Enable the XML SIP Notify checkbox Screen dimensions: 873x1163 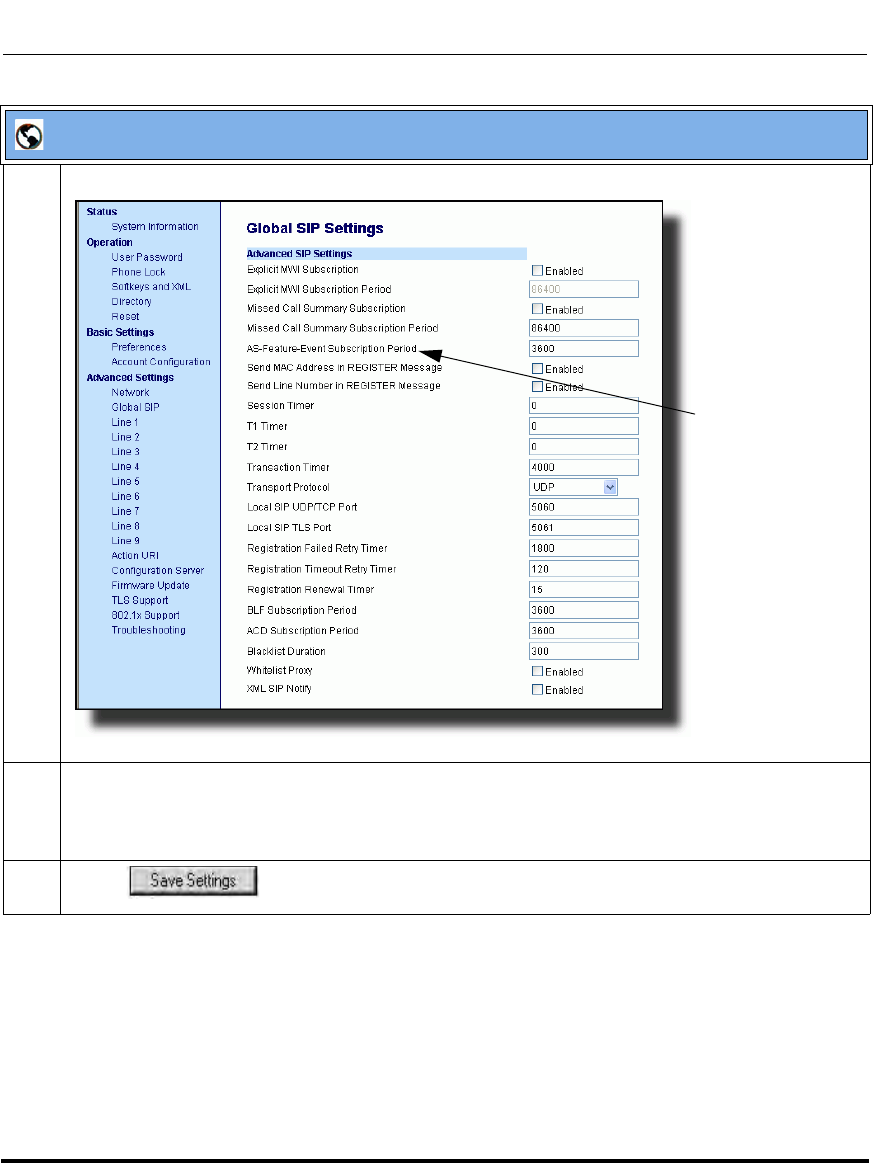[x=537, y=690]
